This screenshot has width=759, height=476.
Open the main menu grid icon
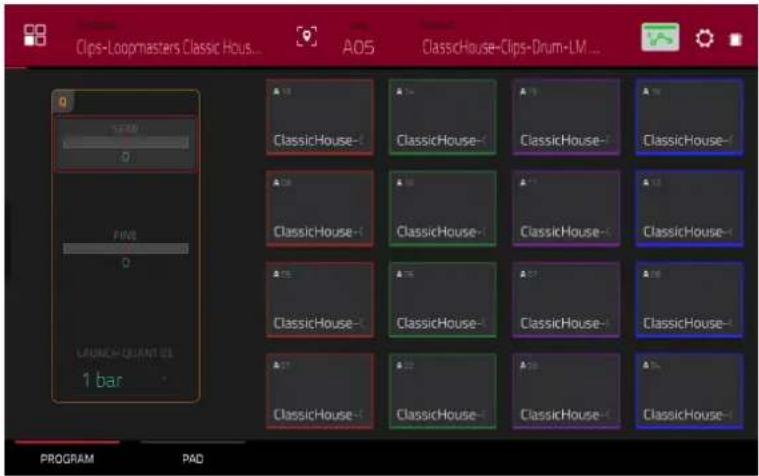tap(35, 35)
